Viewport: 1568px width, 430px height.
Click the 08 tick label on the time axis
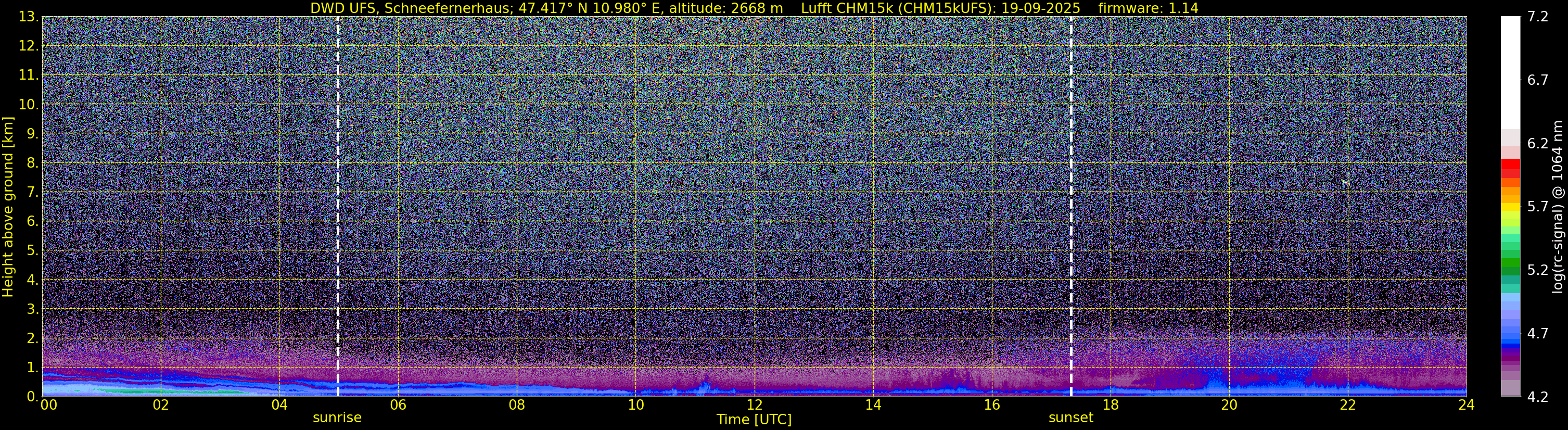tap(517, 406)
